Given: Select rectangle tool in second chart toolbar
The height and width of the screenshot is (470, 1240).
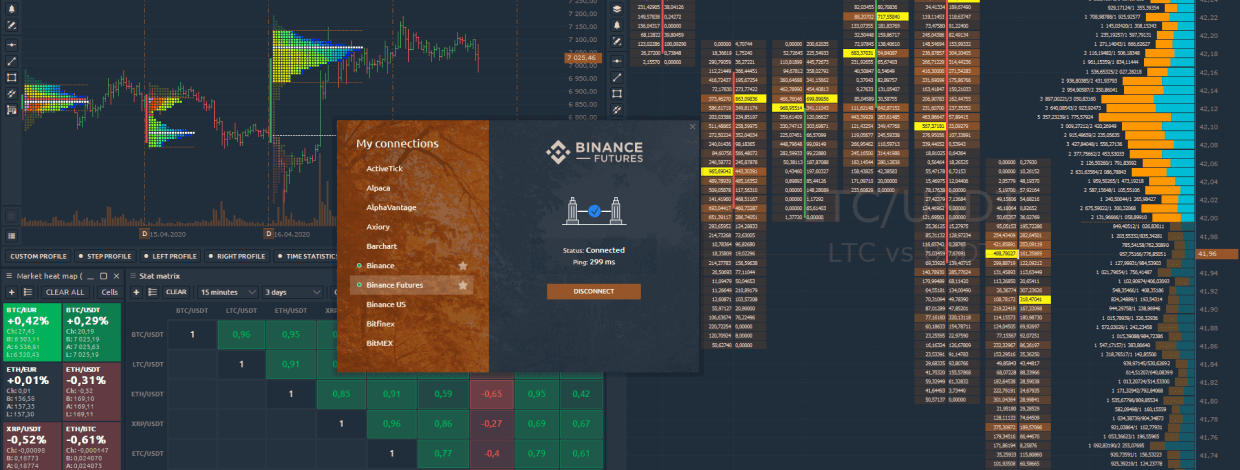Looking at the screenshot, I should click(x=617, y=93).
